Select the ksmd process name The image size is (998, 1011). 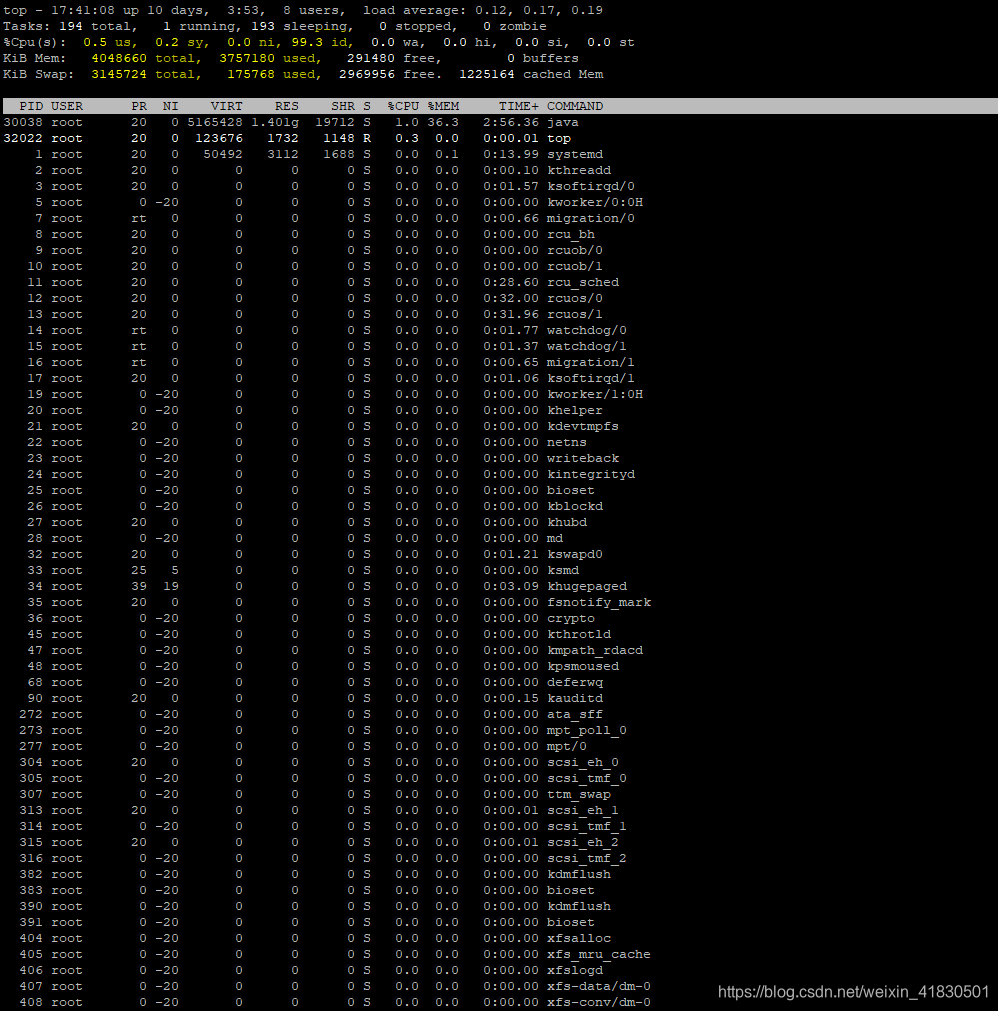563,570
